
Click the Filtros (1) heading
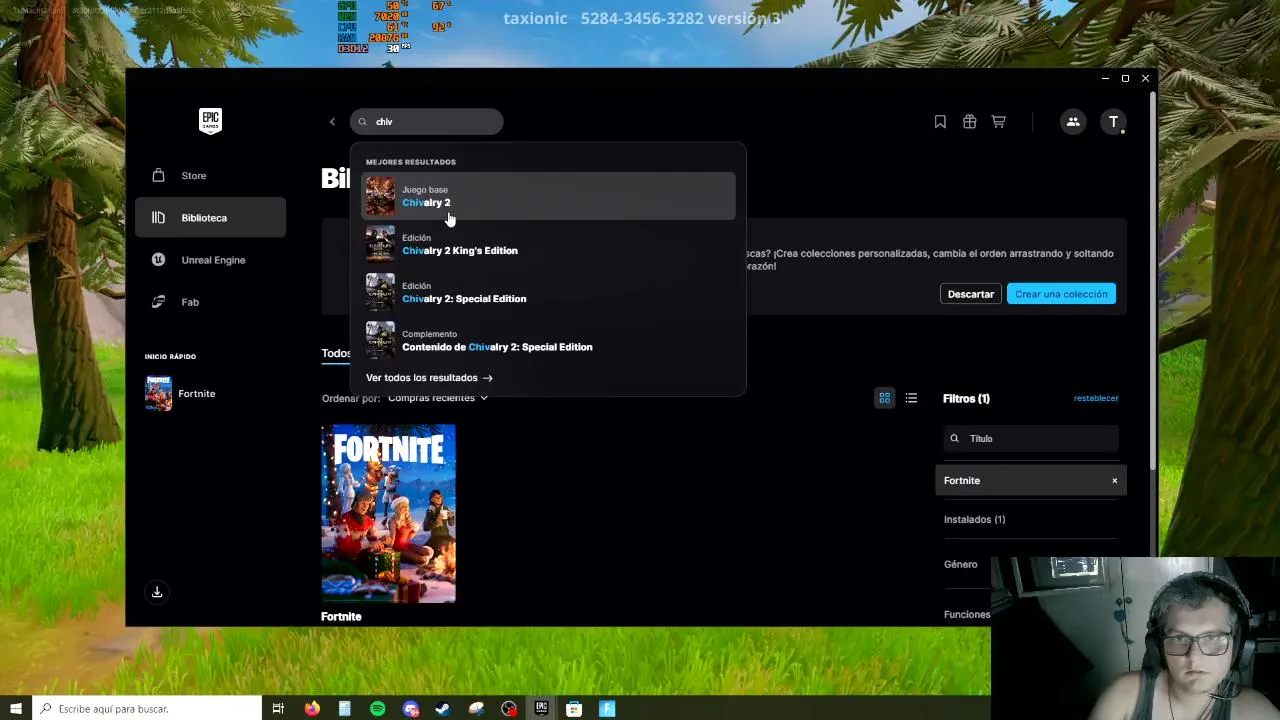pyautogui.click(x=966, y=398)
